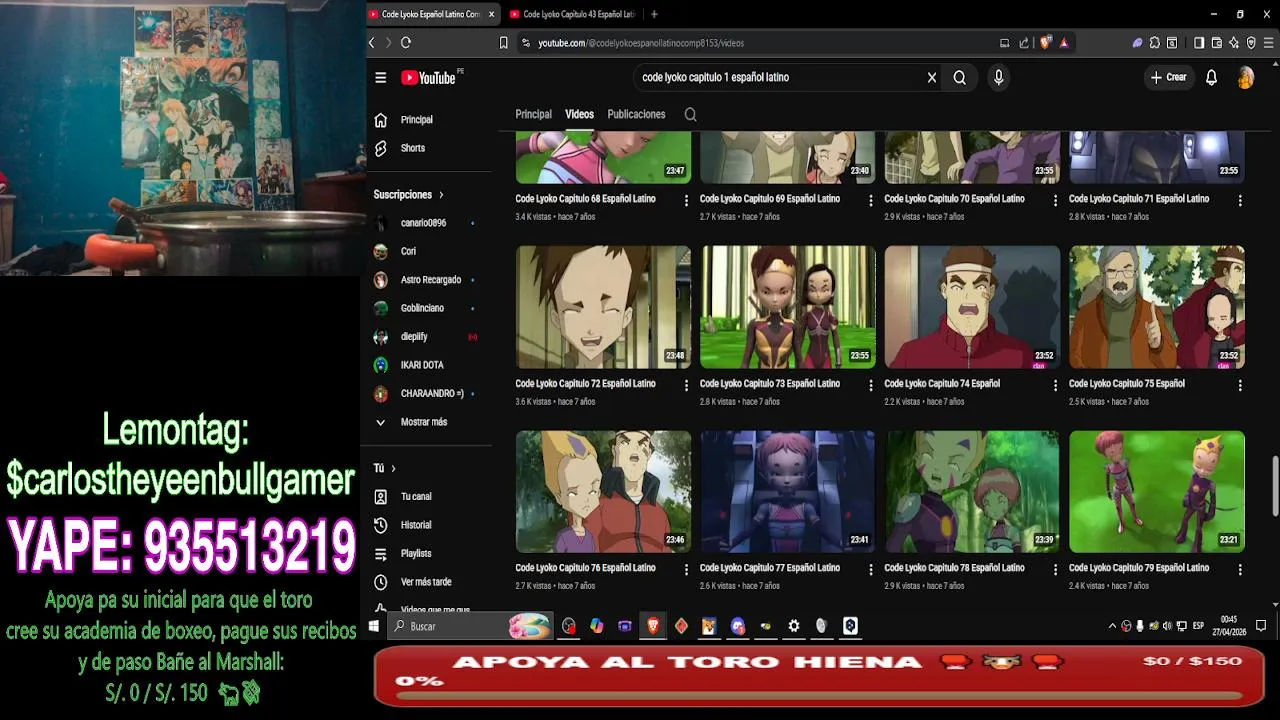Open the Brave main menu icon
The image size is (1280, 720).
pyautogui.click(x=1269, y=43)
